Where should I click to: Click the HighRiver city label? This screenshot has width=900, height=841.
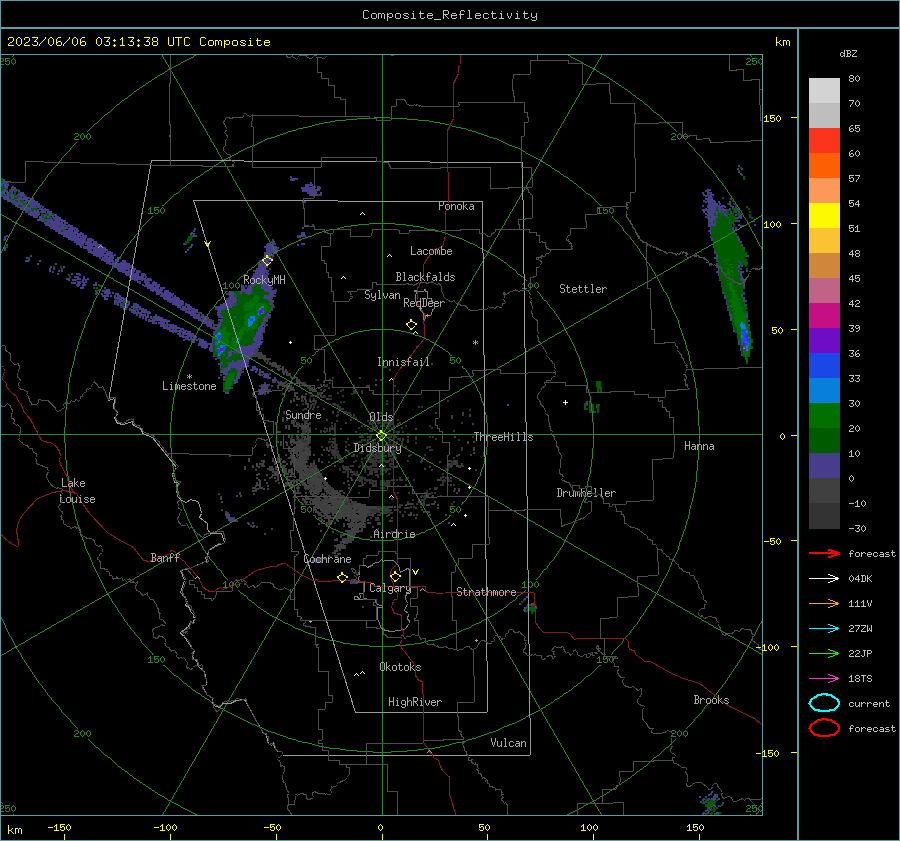click(415, 702)
